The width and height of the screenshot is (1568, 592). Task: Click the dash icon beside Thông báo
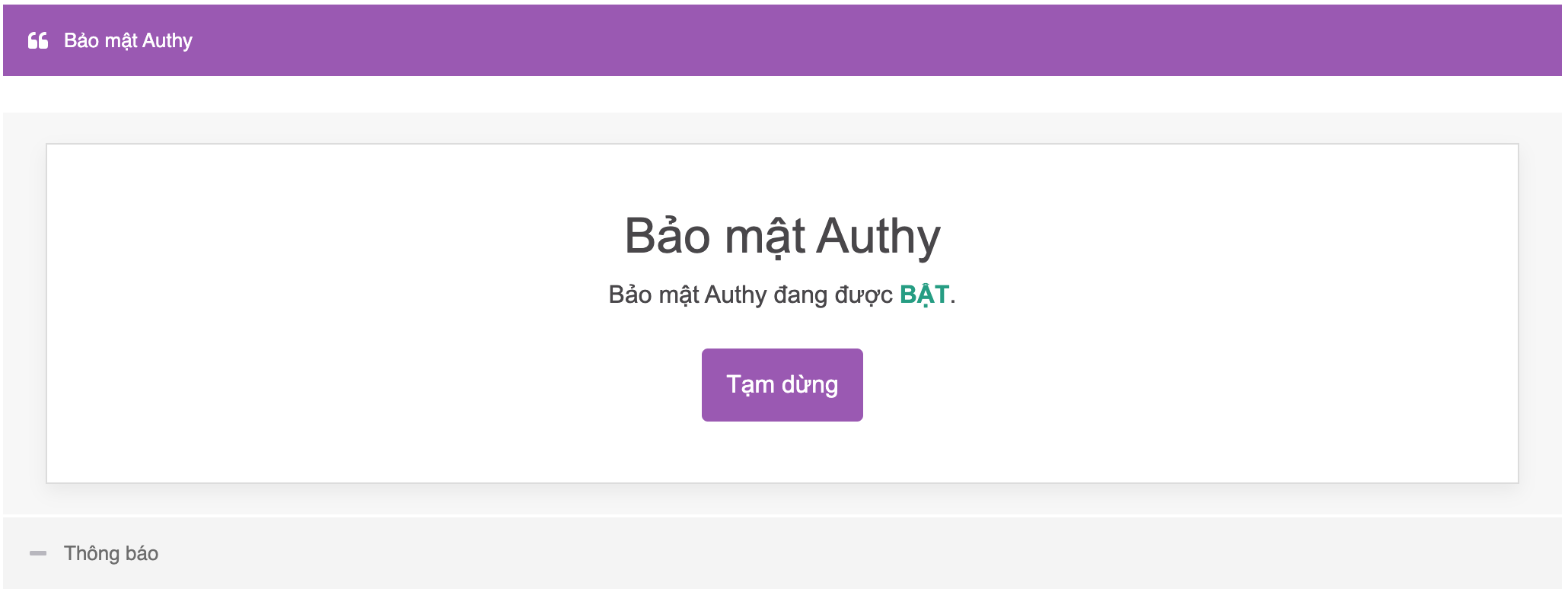38,553
